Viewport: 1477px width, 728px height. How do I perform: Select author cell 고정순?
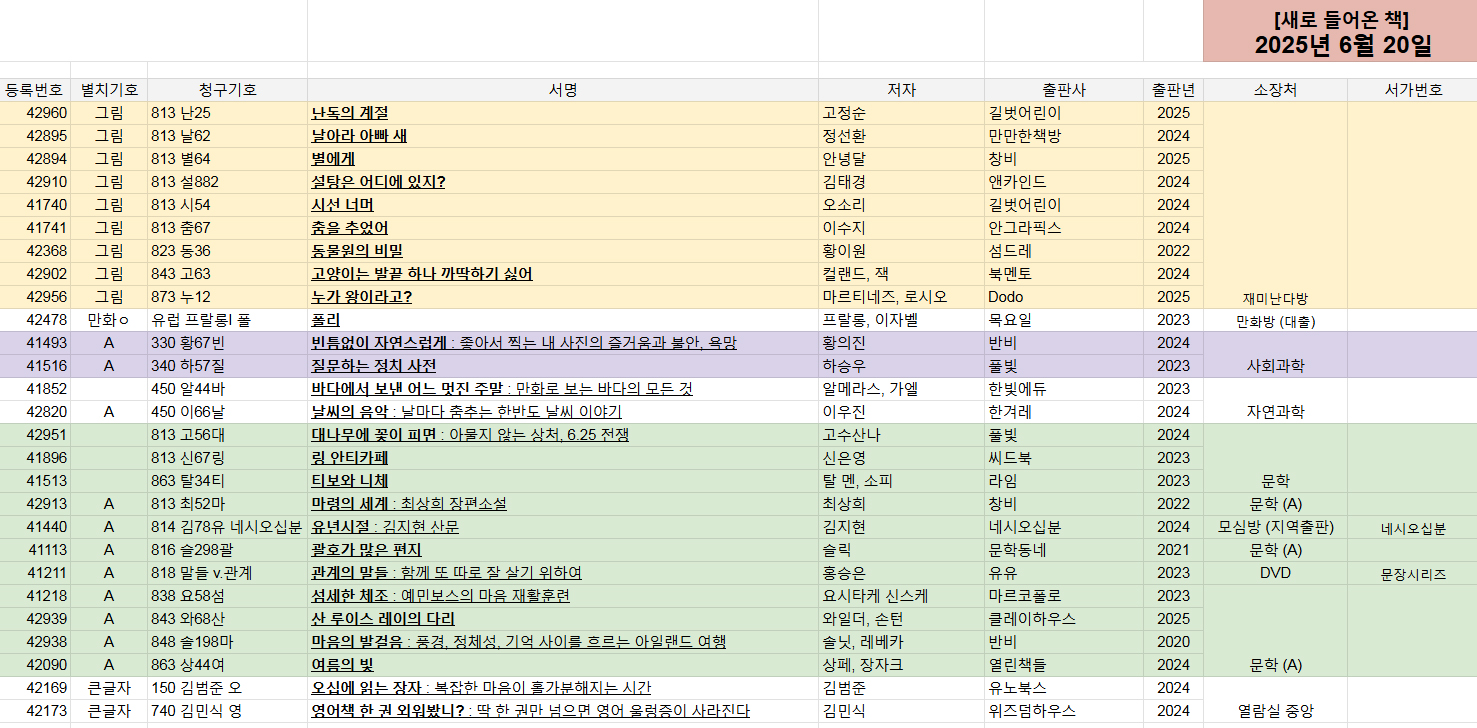pyautogui.click(x=901, y=113)
